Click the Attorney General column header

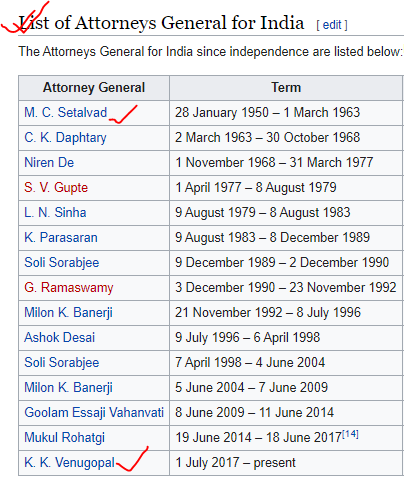(94, 88)
